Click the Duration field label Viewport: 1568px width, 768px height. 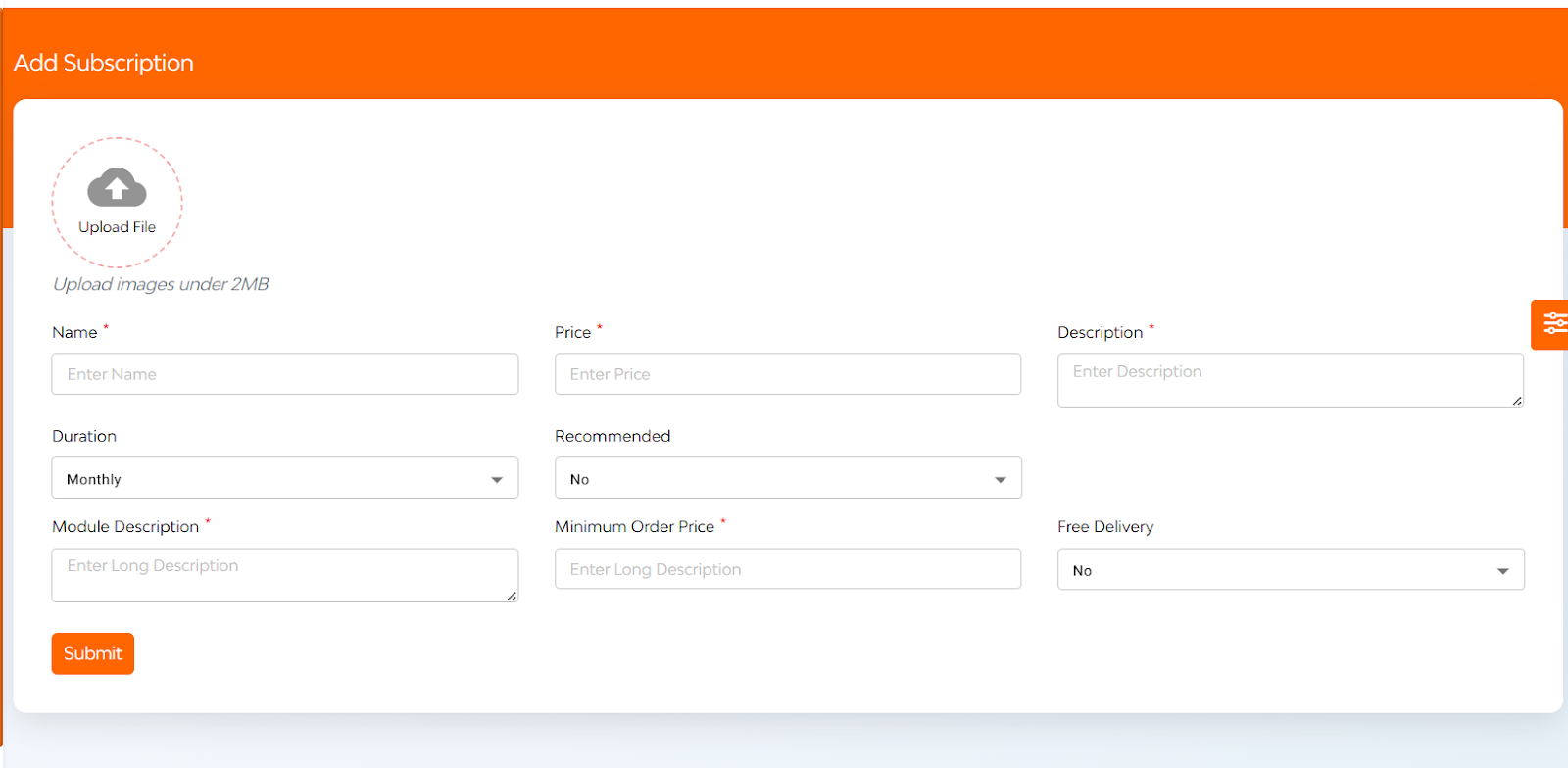click(x=84, y=436)
